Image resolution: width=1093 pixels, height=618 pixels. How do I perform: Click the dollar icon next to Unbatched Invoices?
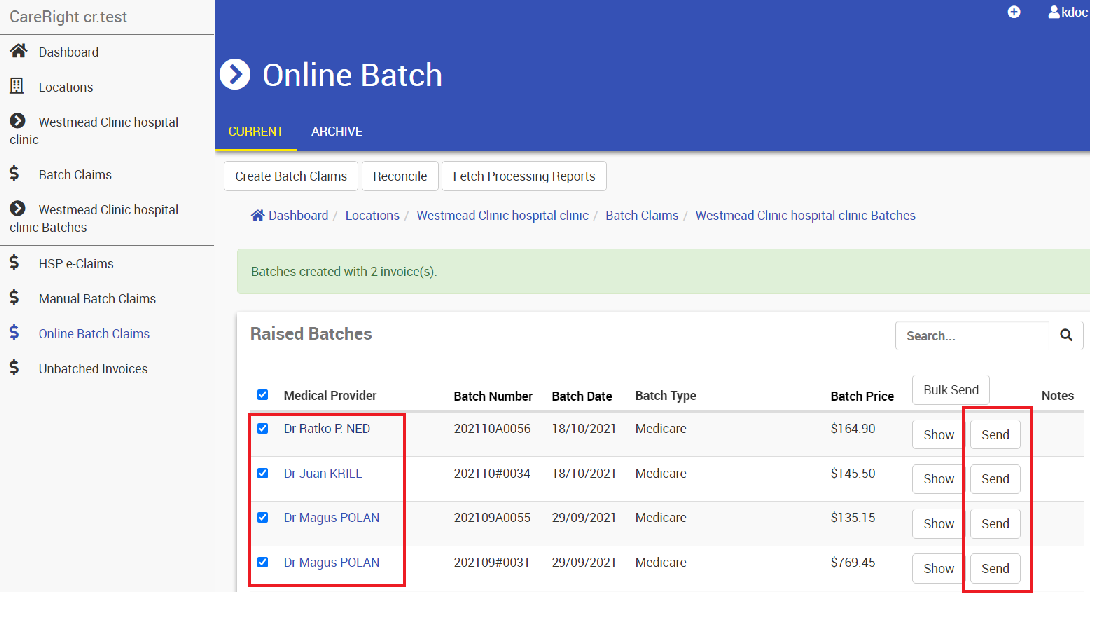14,368
